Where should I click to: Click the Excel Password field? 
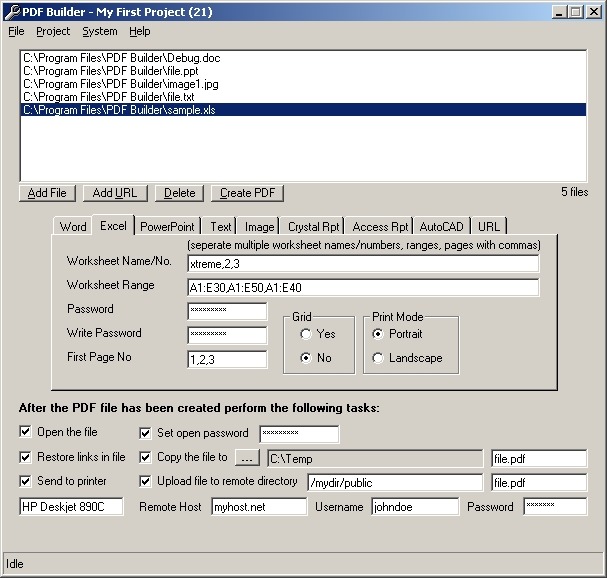click(x=227, y=311)
